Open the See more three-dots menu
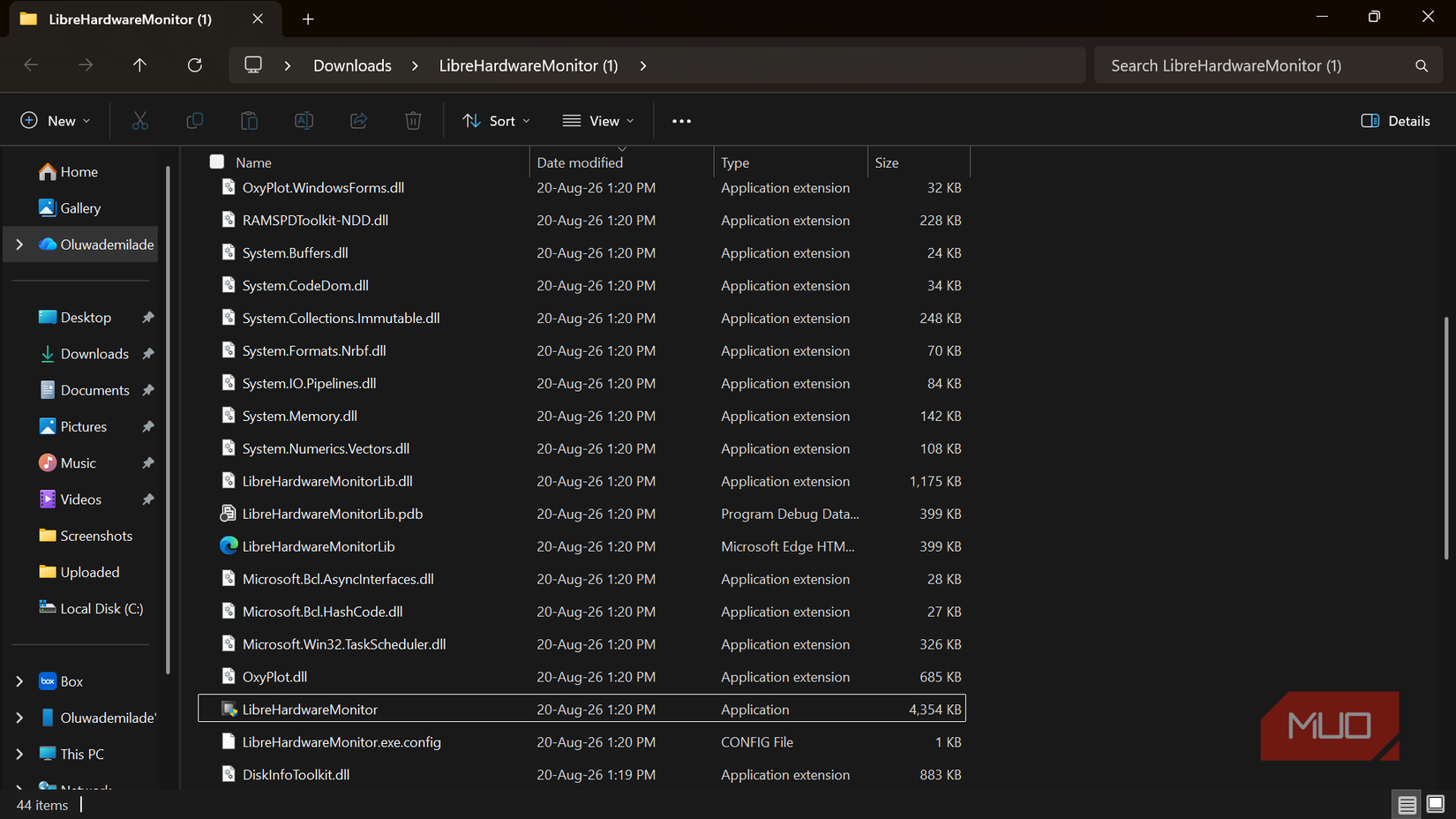Image resolution: width=1456 pixels, height=819 pixels. tap(681, 121)
